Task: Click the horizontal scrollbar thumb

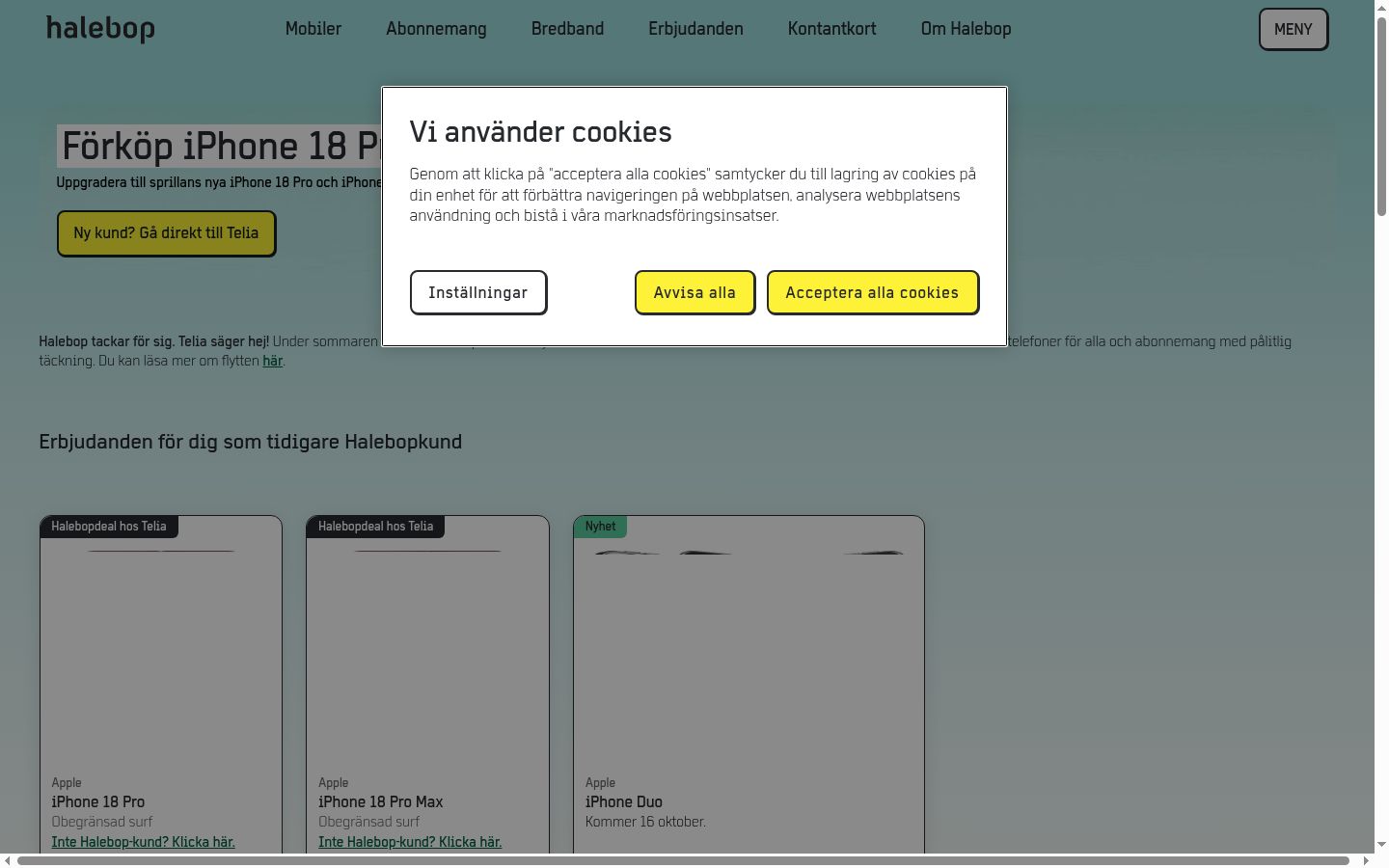Action: [x=683, y=860]
